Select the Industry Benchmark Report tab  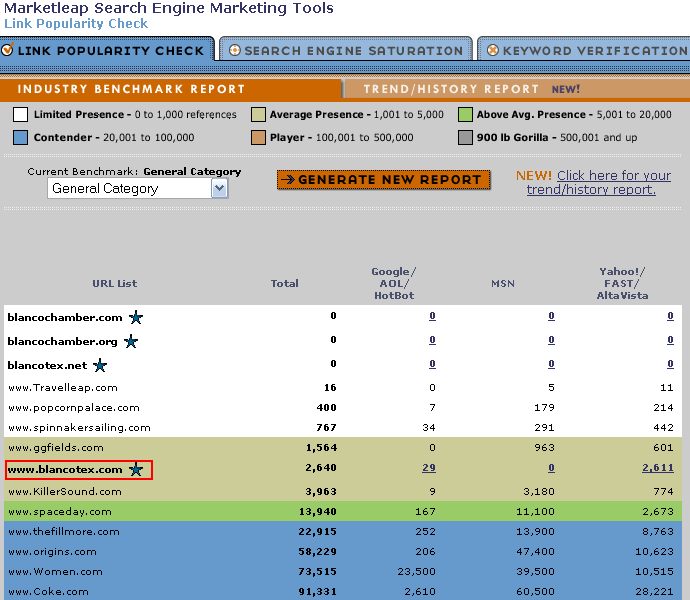(171, 89)
